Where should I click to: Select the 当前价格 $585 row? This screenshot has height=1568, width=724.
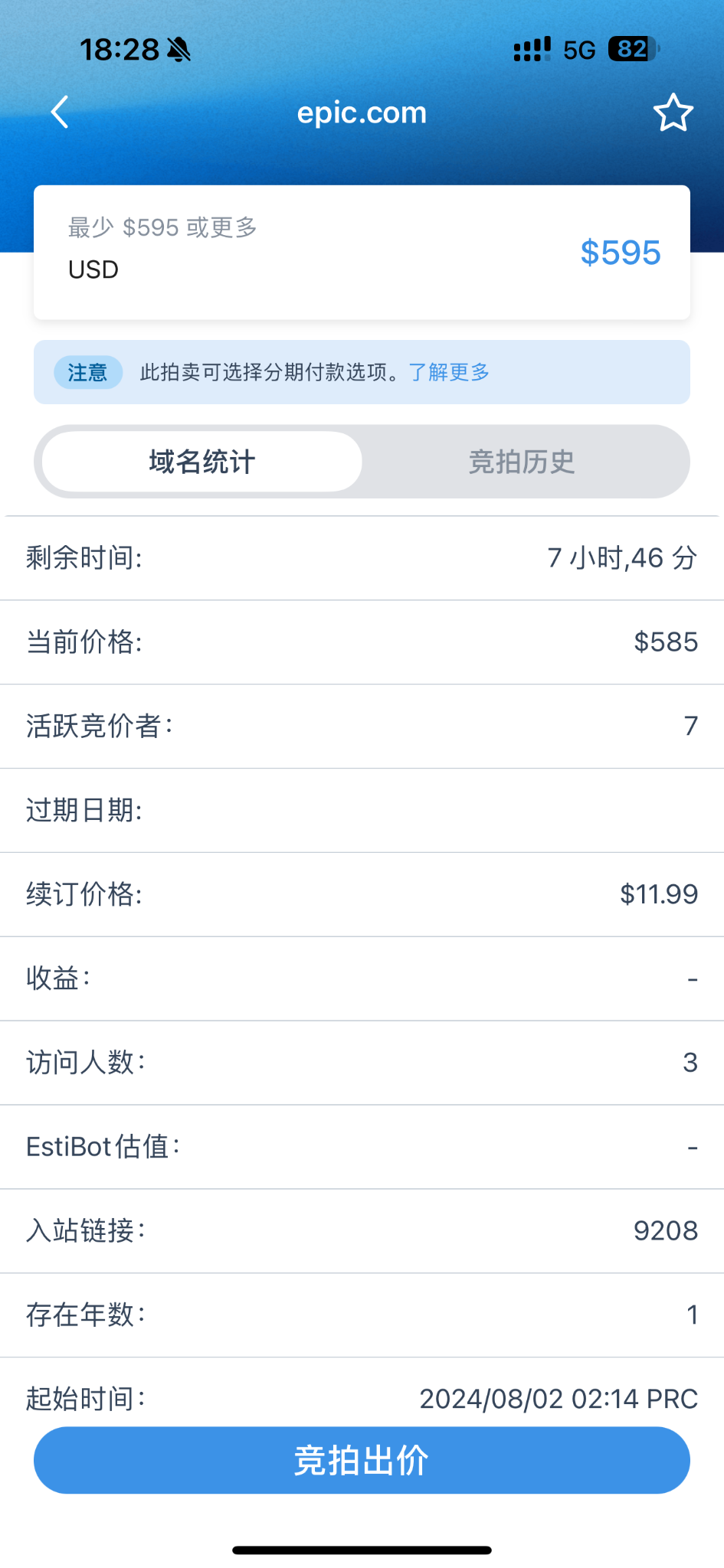[x=362, y=642]
